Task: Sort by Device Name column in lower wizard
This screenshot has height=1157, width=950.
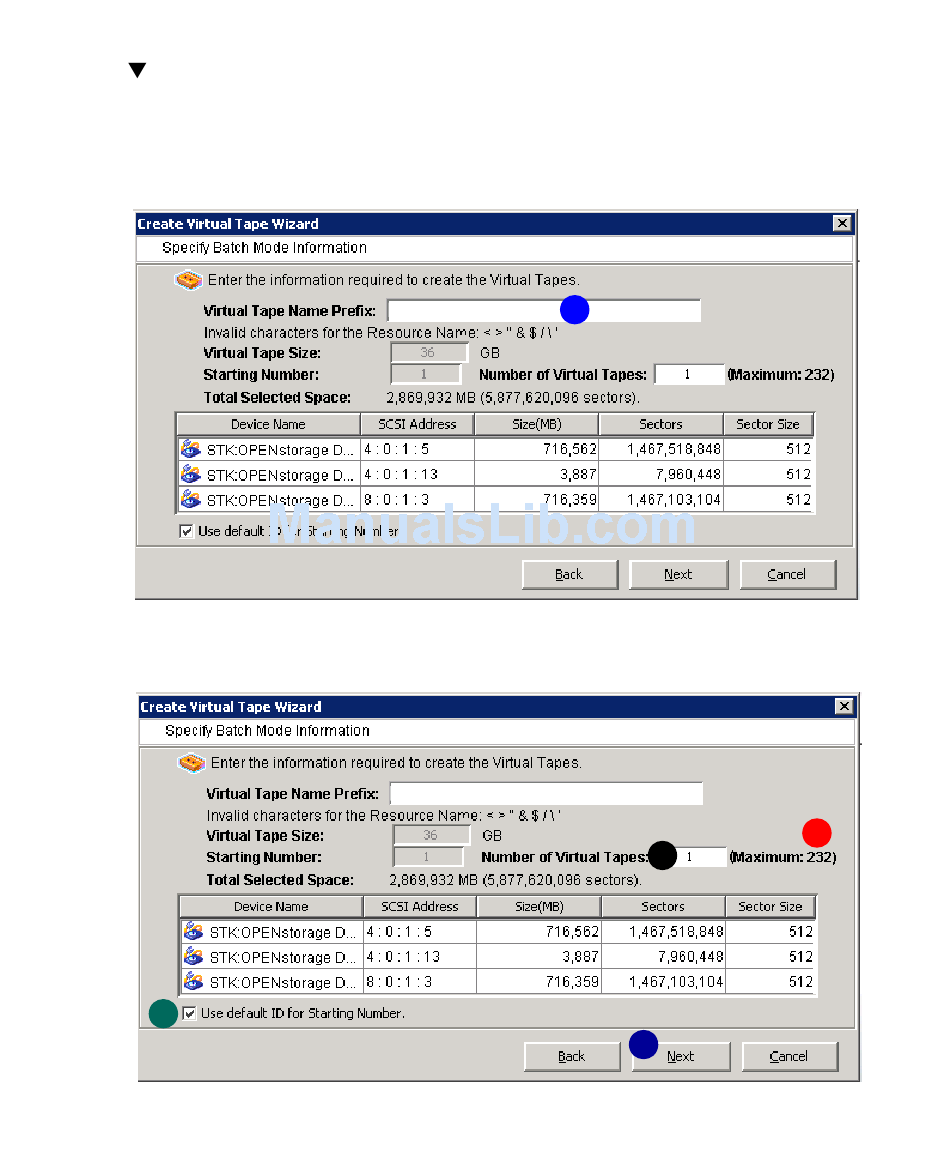Action: 272,907
